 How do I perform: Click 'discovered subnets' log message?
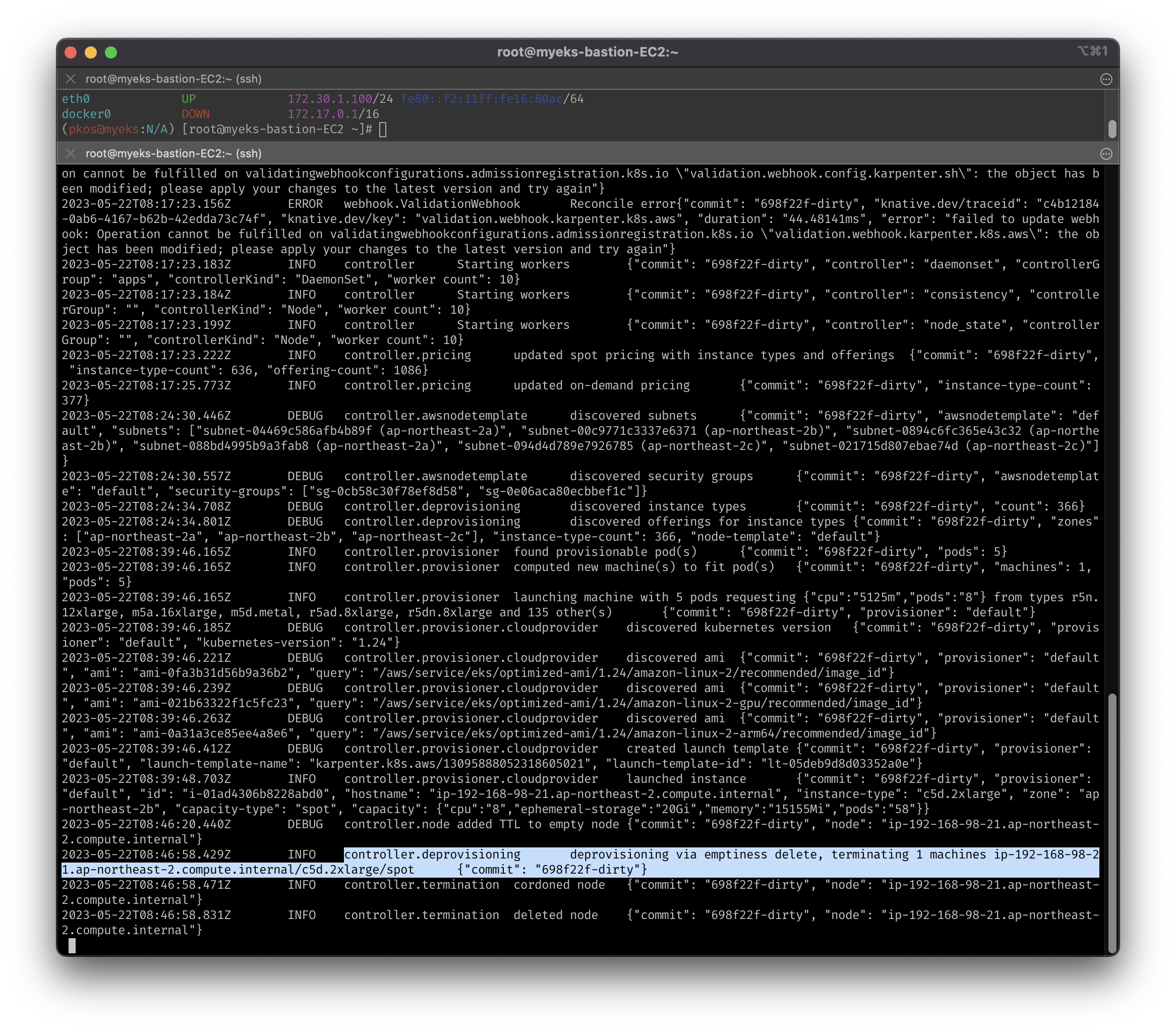click(633, 416)
